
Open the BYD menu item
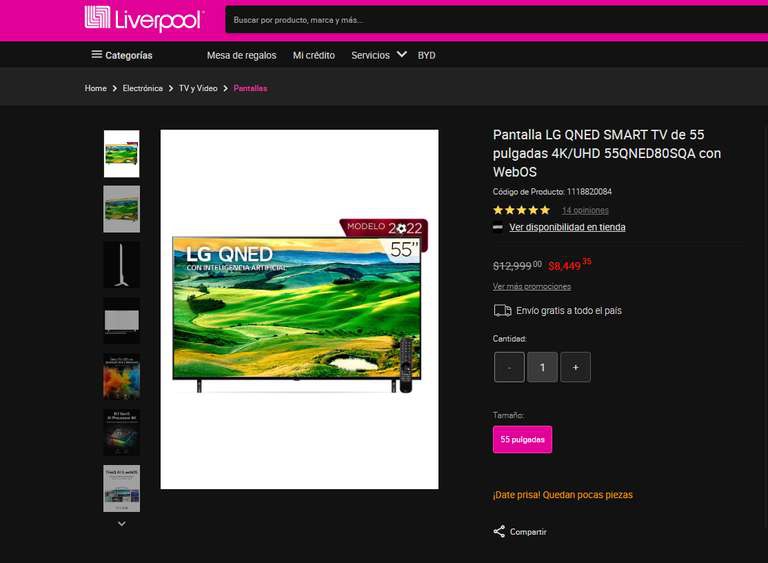tap(426, 55)
